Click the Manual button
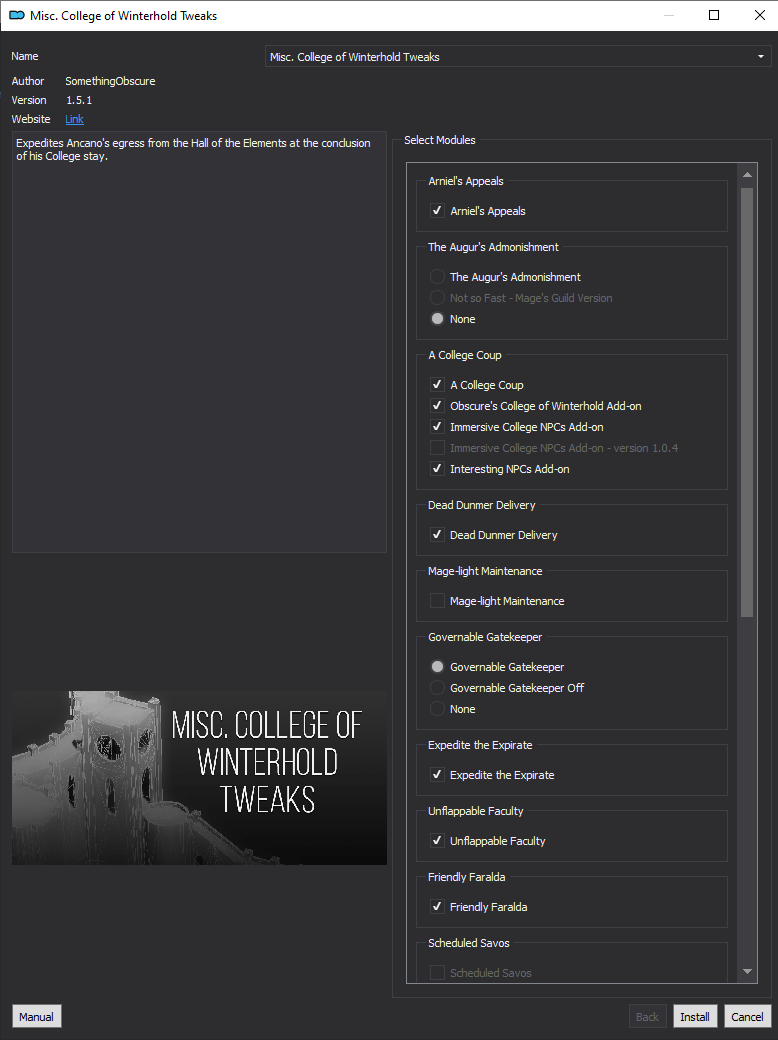The image size is (778, 1040). coord(36,1017)
